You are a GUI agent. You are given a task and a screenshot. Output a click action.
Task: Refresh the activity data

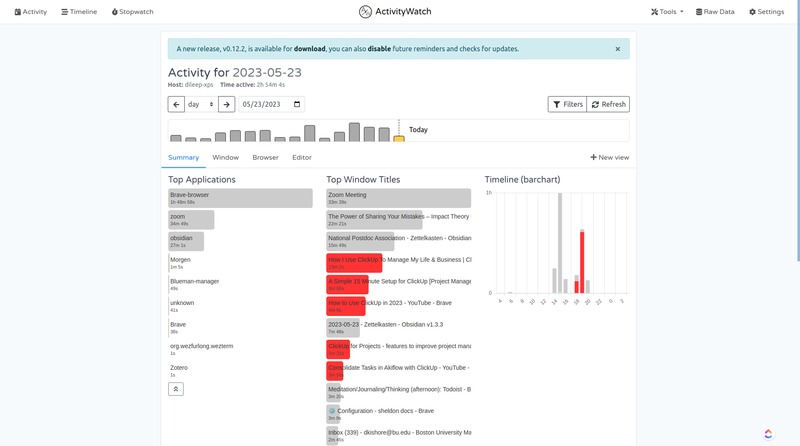tap(608, 104)
